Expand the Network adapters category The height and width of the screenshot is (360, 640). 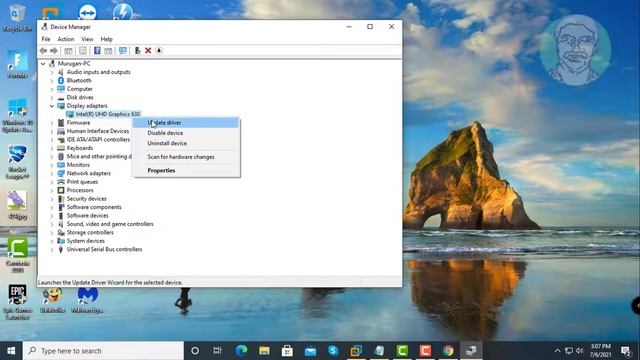point(52,173)
